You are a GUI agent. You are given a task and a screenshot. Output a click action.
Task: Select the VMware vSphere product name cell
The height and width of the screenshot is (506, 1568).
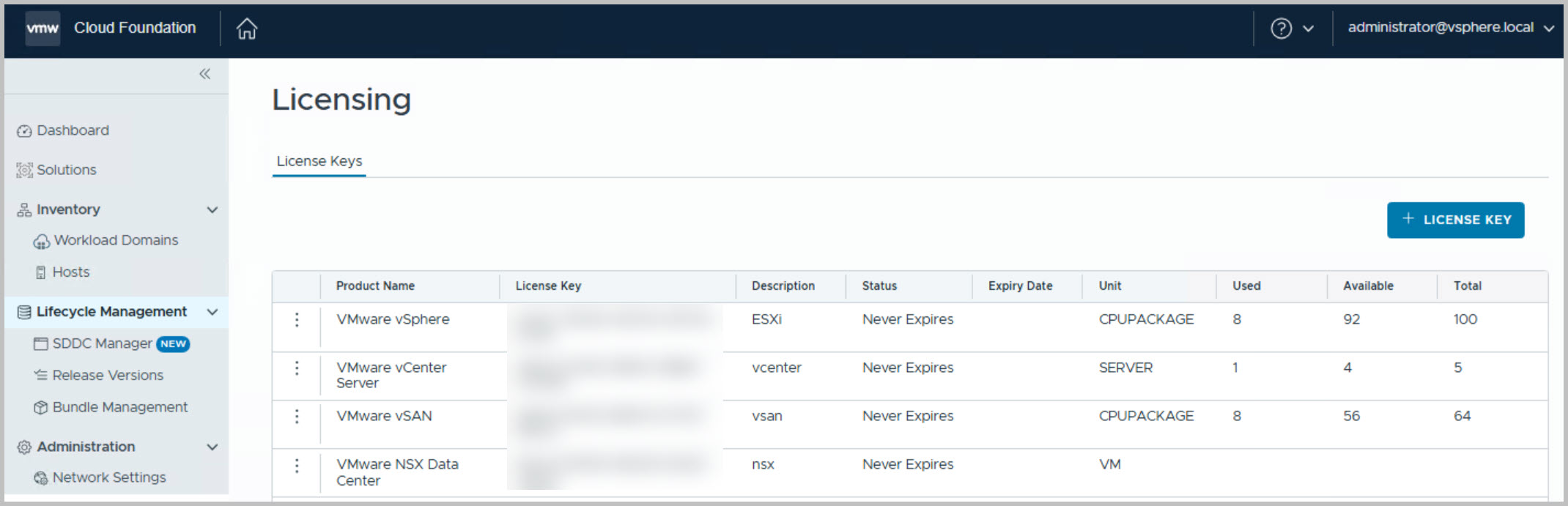click(x=393, y=320)
